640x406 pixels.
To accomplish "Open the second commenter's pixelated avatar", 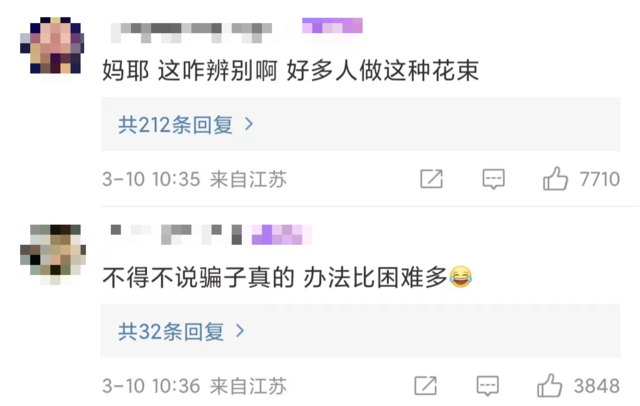I will (53, 254).
